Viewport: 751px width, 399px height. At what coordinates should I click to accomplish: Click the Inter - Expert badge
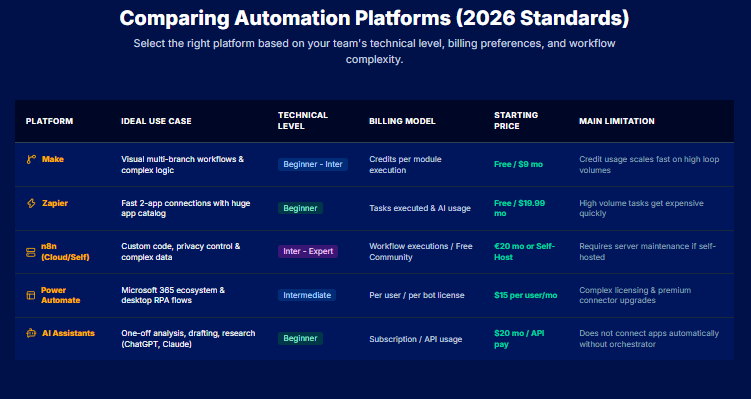pyautogui.click(x=308, y=251)
